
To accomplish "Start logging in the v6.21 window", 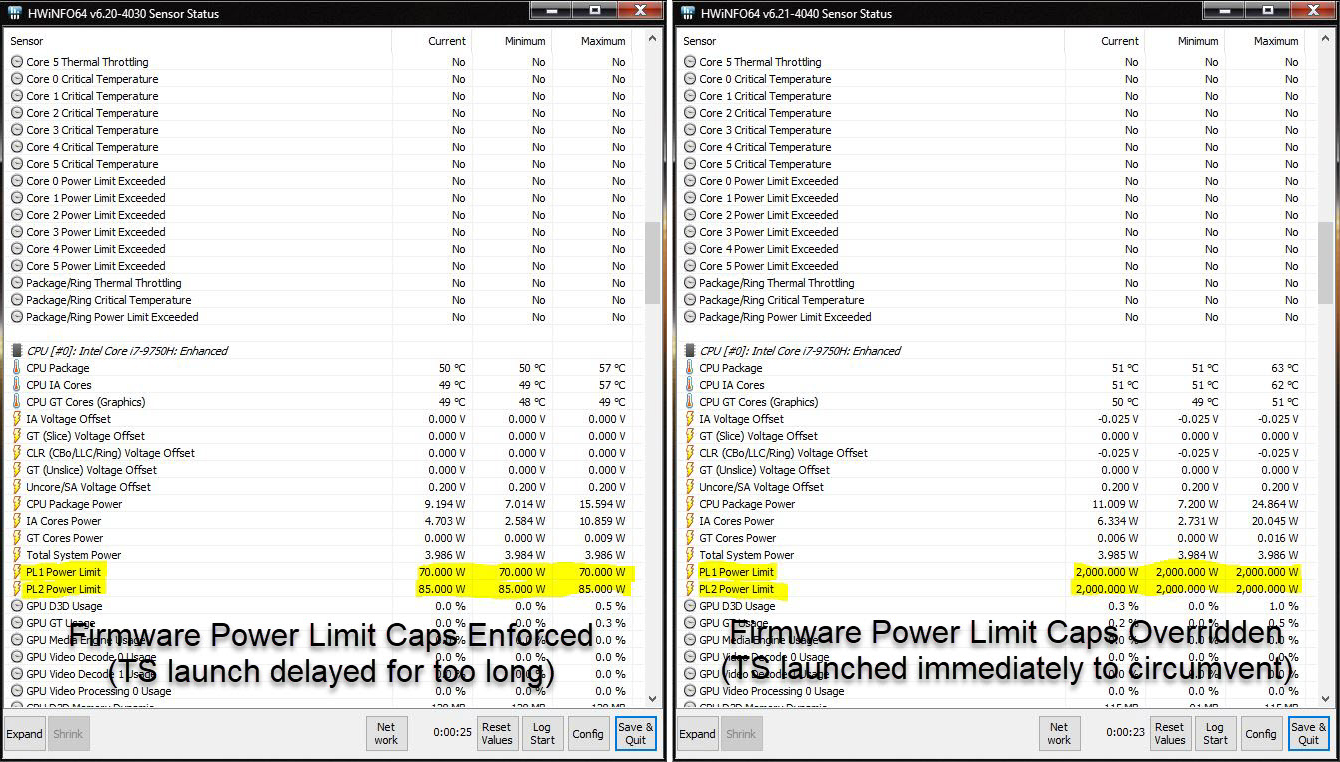I will pyautogui.click(x=1215, y=733).
